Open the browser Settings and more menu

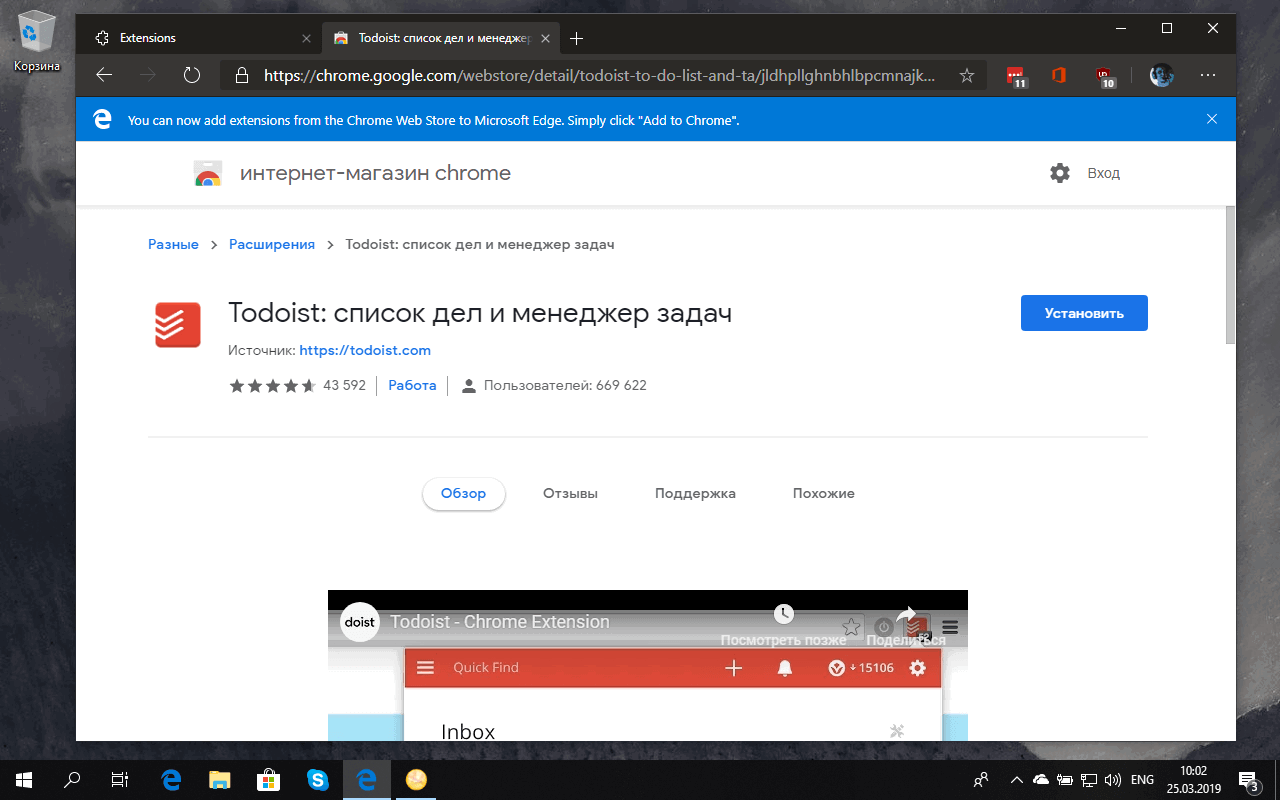tap(1208, 75)
